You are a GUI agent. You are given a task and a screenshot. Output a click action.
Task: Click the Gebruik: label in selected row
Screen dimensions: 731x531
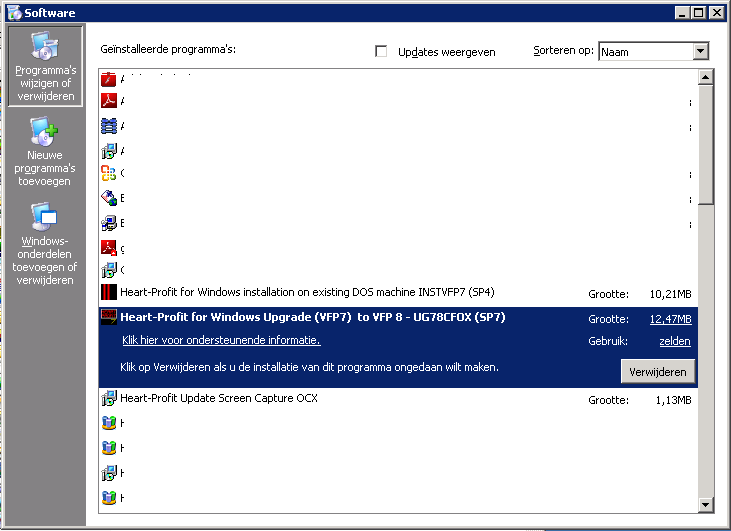[x=608, y=341]
